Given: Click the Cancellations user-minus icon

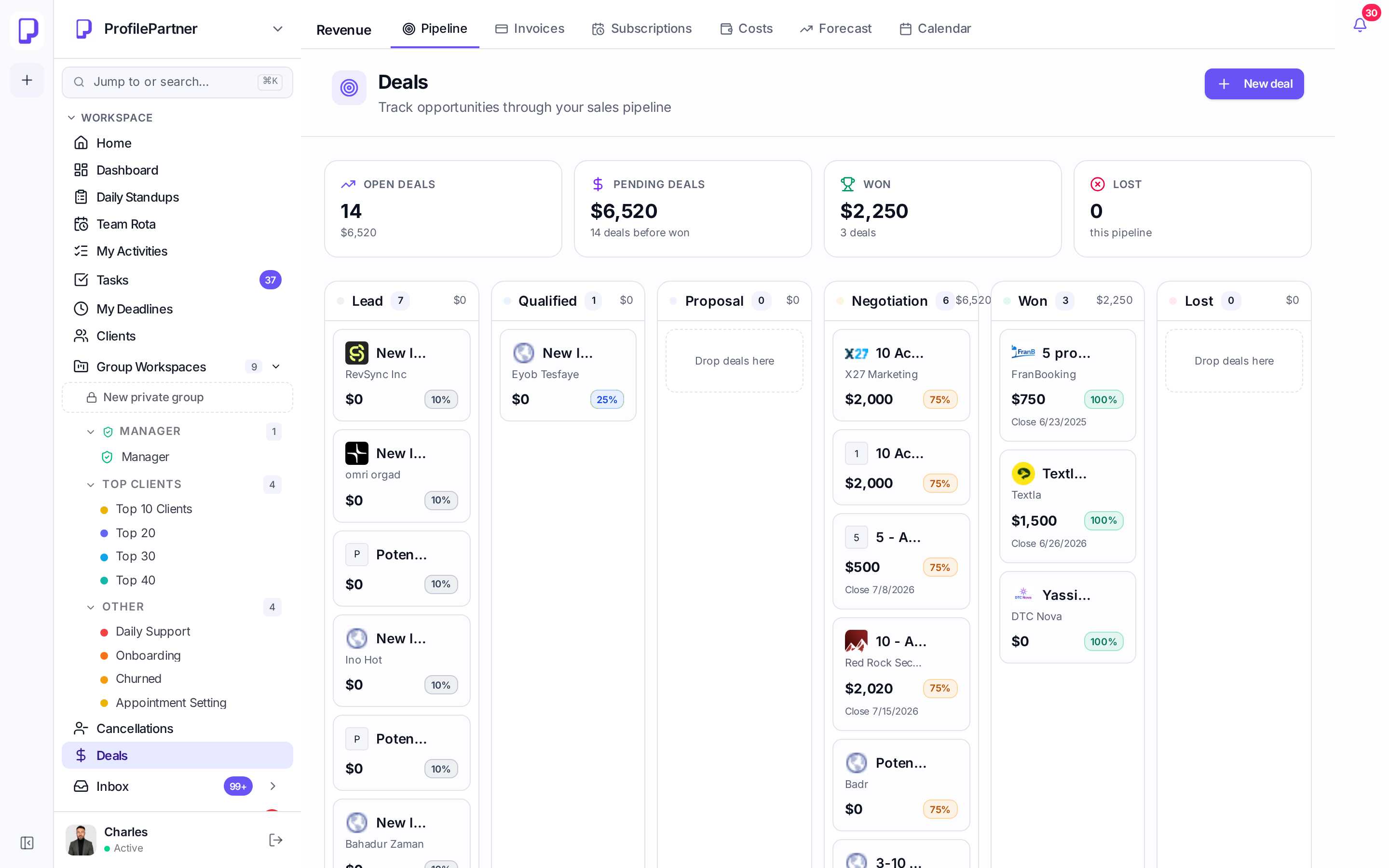Looking at the screenshot, I should click(81, 729).
